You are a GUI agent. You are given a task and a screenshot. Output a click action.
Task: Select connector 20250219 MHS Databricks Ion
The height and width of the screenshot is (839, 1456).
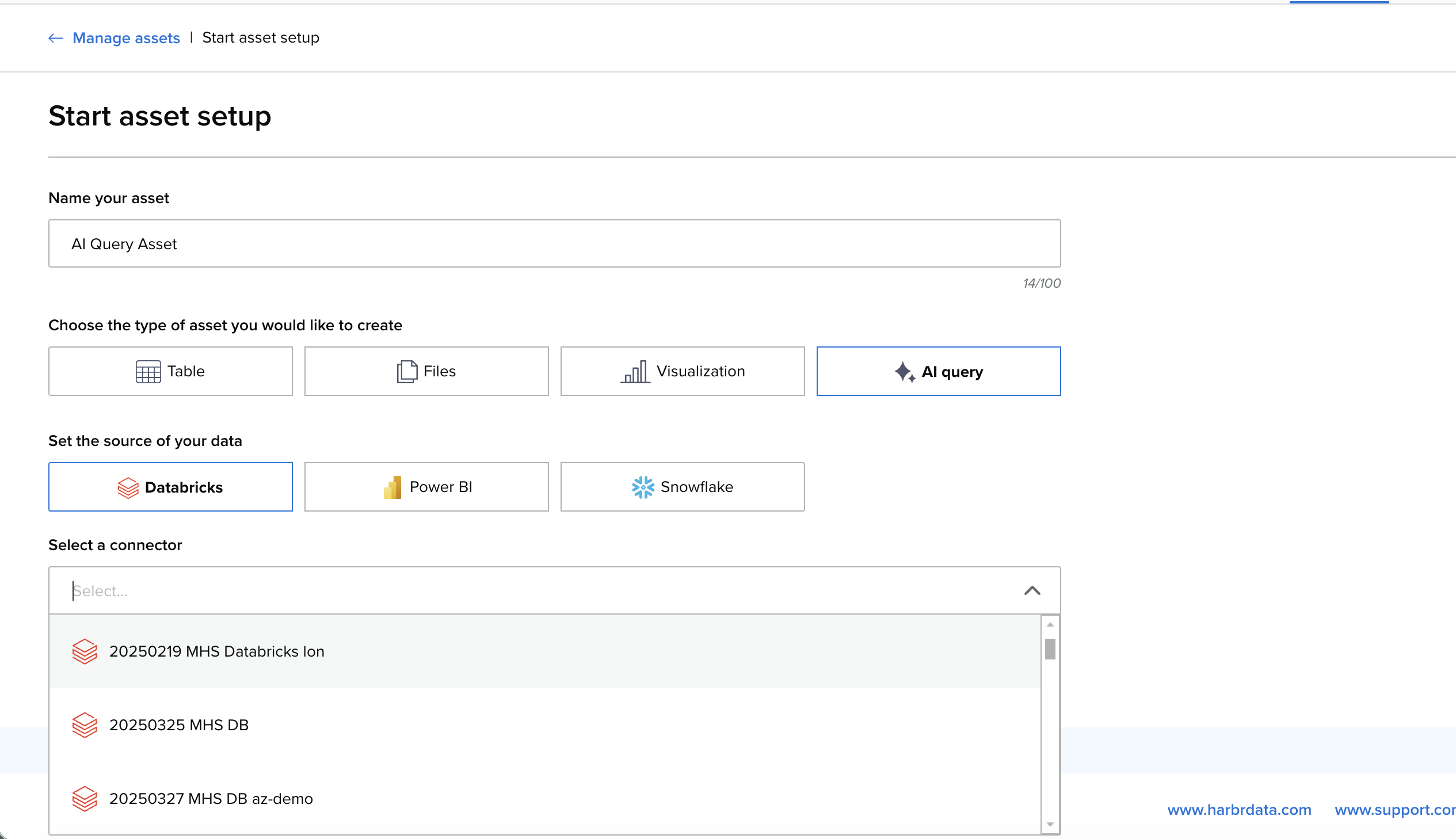tap(545, 652)
